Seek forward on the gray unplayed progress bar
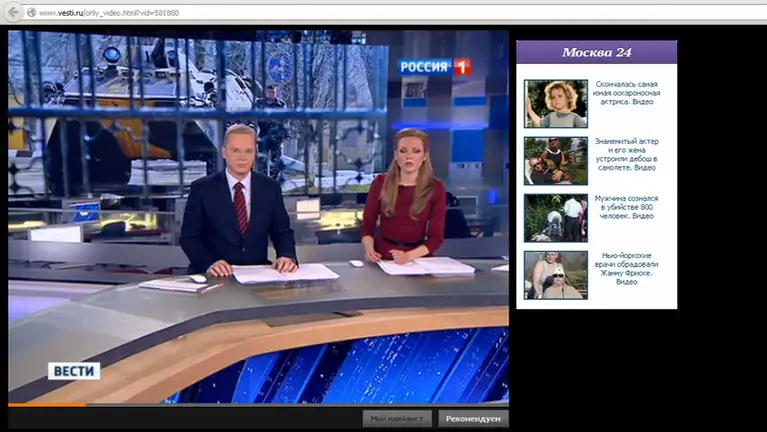This screenshot has width=767, height=432. (300, 404)
